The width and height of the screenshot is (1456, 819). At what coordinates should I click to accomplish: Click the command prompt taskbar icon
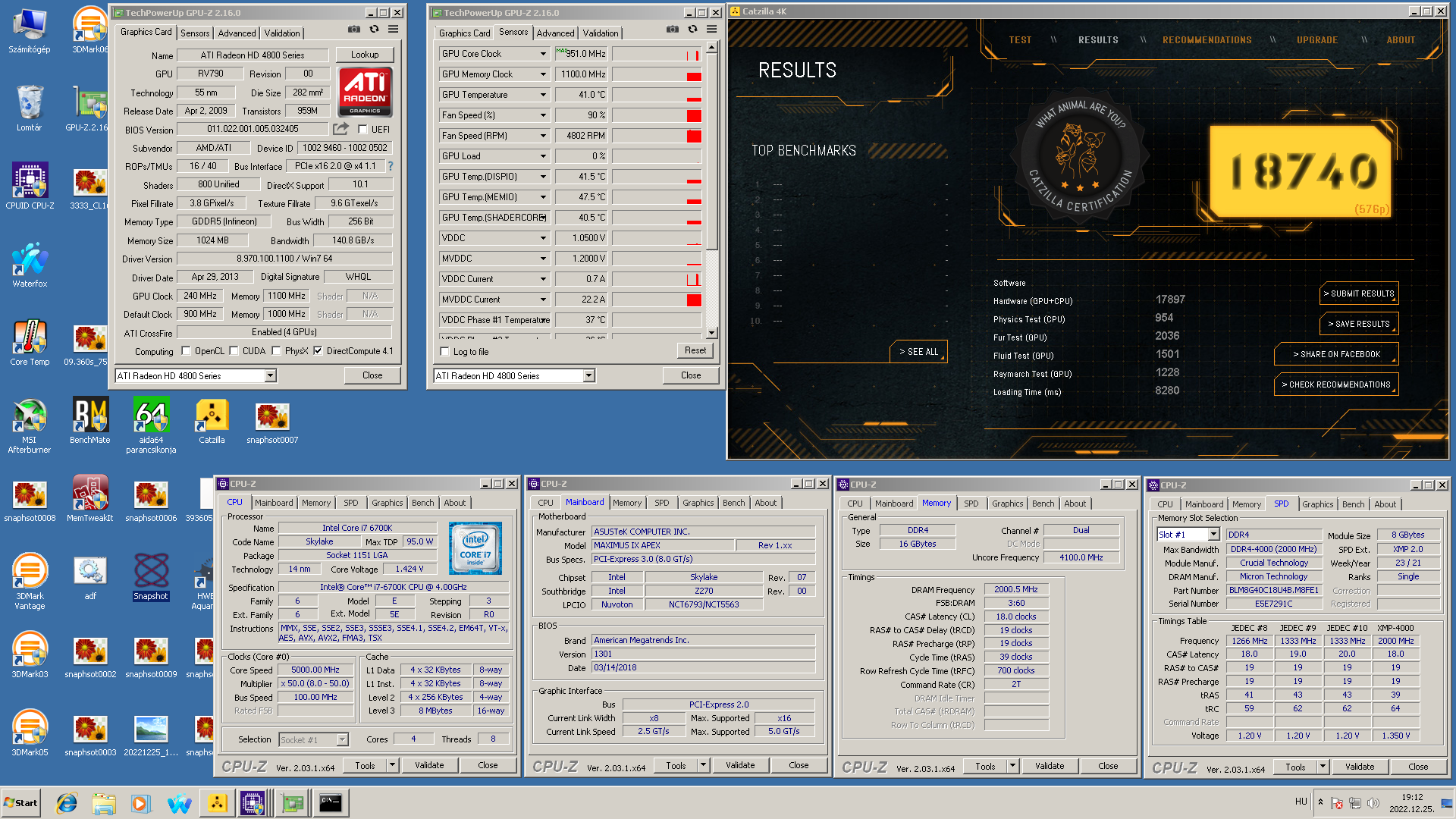(330, 803)
